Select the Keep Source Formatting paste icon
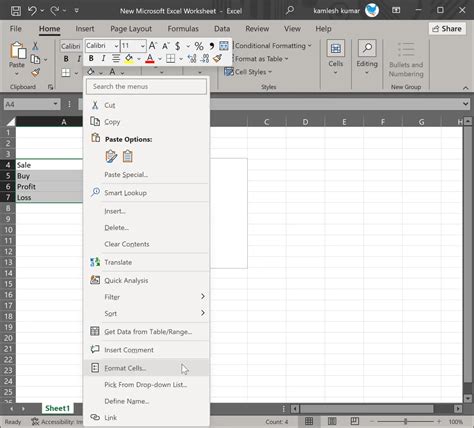The width and height of the screenshot is (474, 428). (111, 156)
